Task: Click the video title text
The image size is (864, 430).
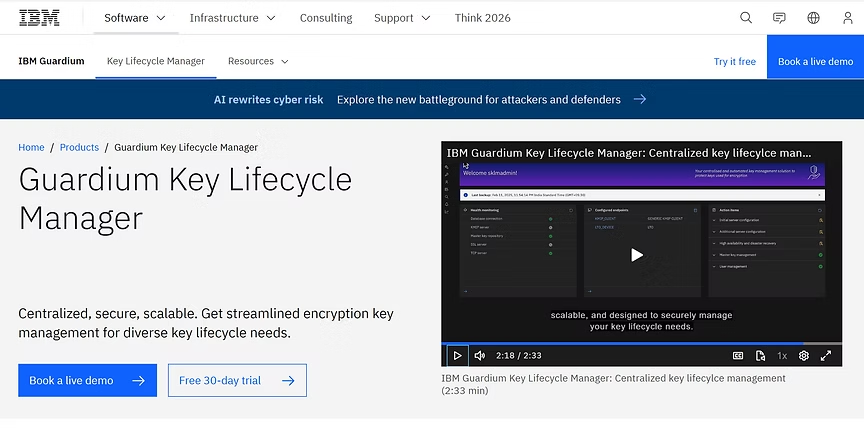Action: (x=629, y=153)
